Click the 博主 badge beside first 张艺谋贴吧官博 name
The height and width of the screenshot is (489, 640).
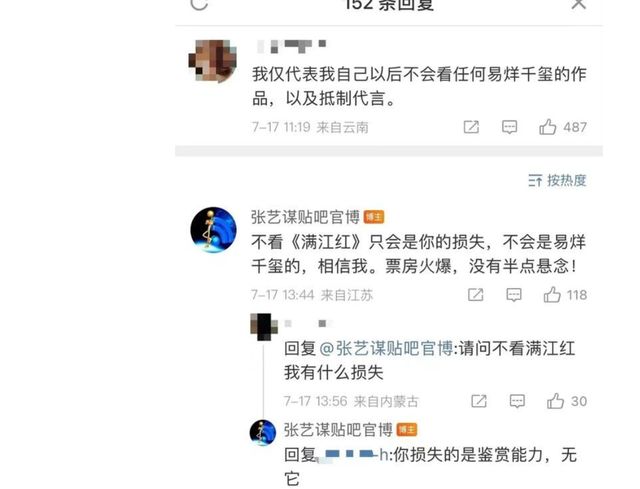click(374, 217)
